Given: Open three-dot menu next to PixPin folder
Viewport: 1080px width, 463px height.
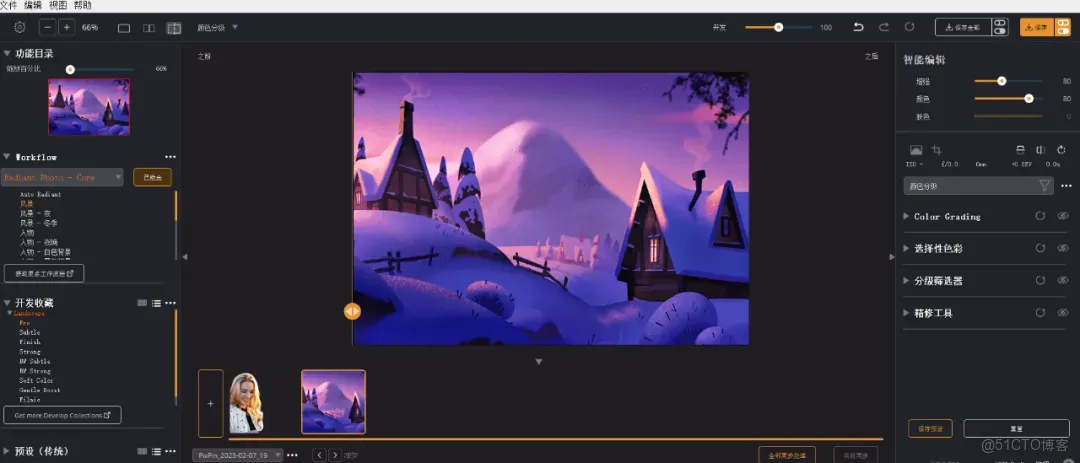Looking at the screenshot, I should pos(292,455).
